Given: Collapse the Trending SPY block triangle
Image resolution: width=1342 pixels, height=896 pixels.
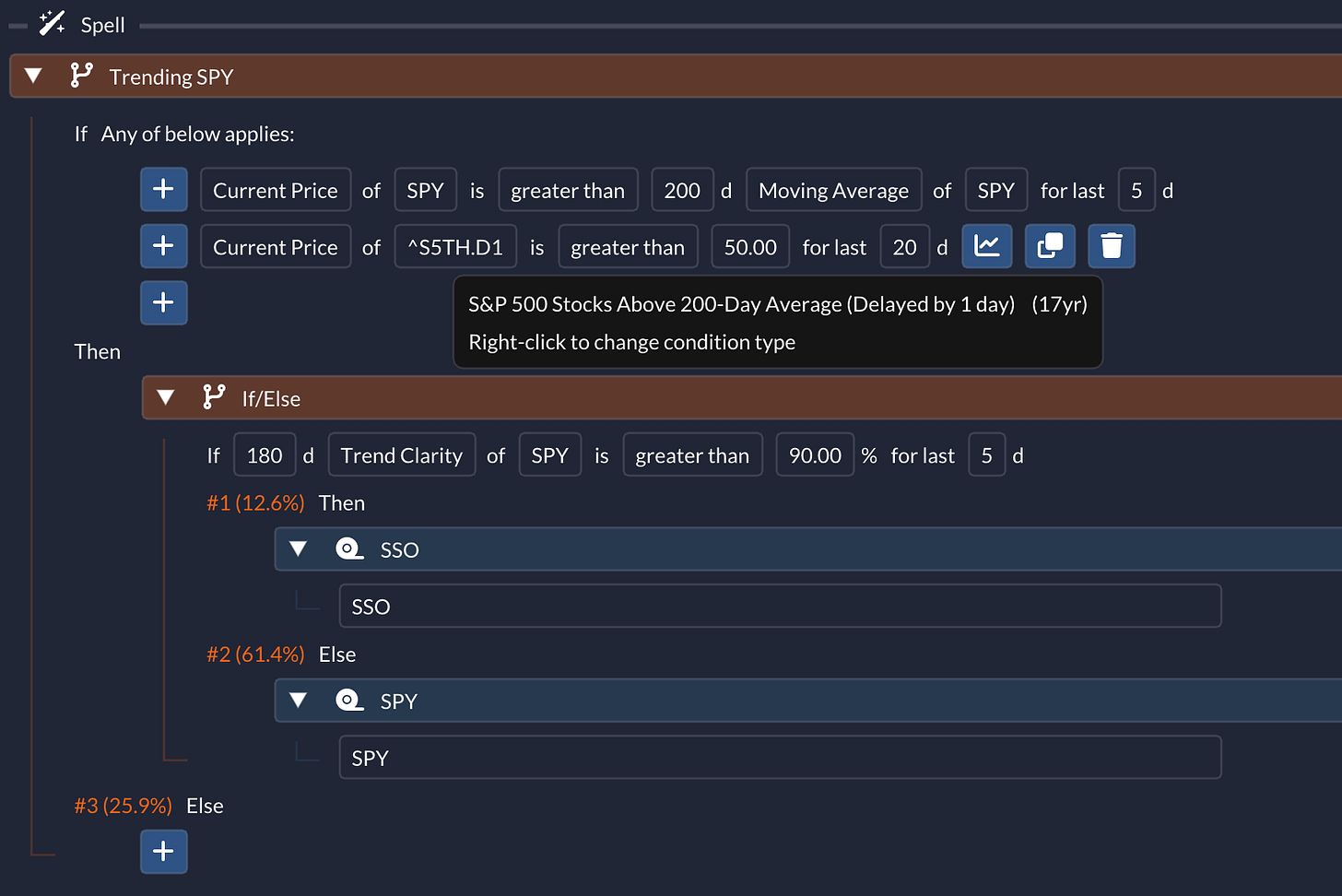Looking at the screenshot, I should coord(33,76).
